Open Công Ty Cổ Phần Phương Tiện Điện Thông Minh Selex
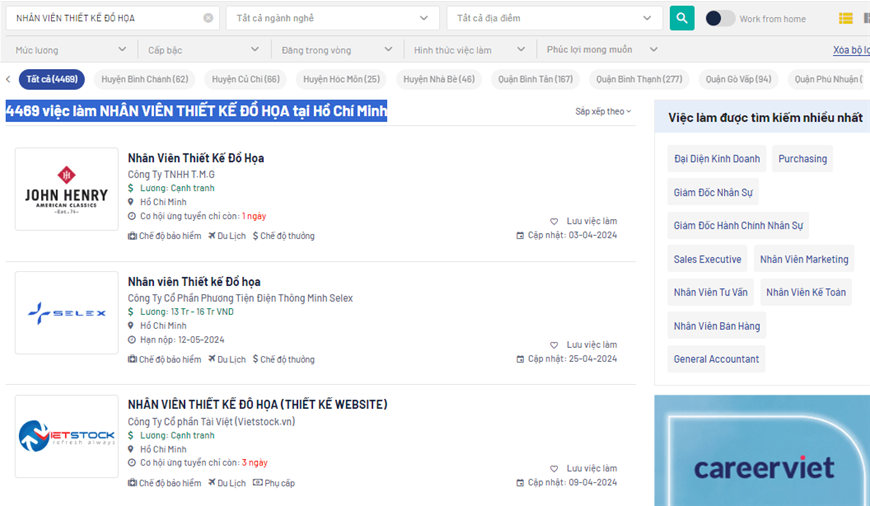The height and width of the screenshot is (506, 870). (240, 298)
